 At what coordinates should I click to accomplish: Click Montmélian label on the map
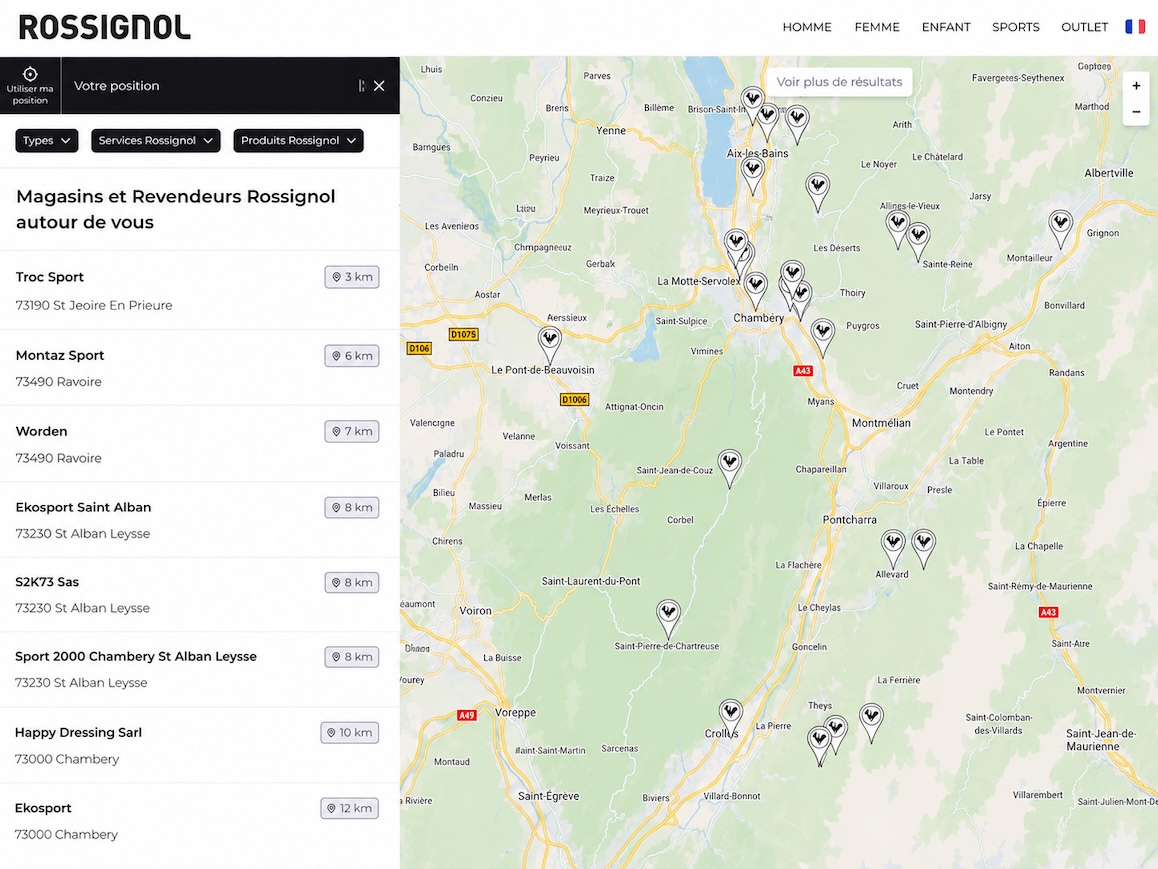click(881, 423)
